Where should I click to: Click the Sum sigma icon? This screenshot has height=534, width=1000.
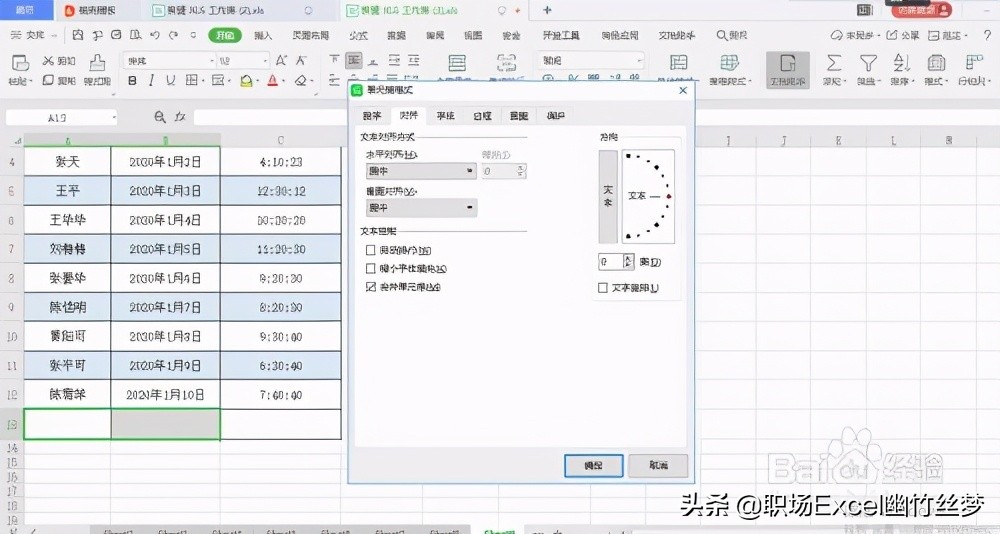[834, 63]
